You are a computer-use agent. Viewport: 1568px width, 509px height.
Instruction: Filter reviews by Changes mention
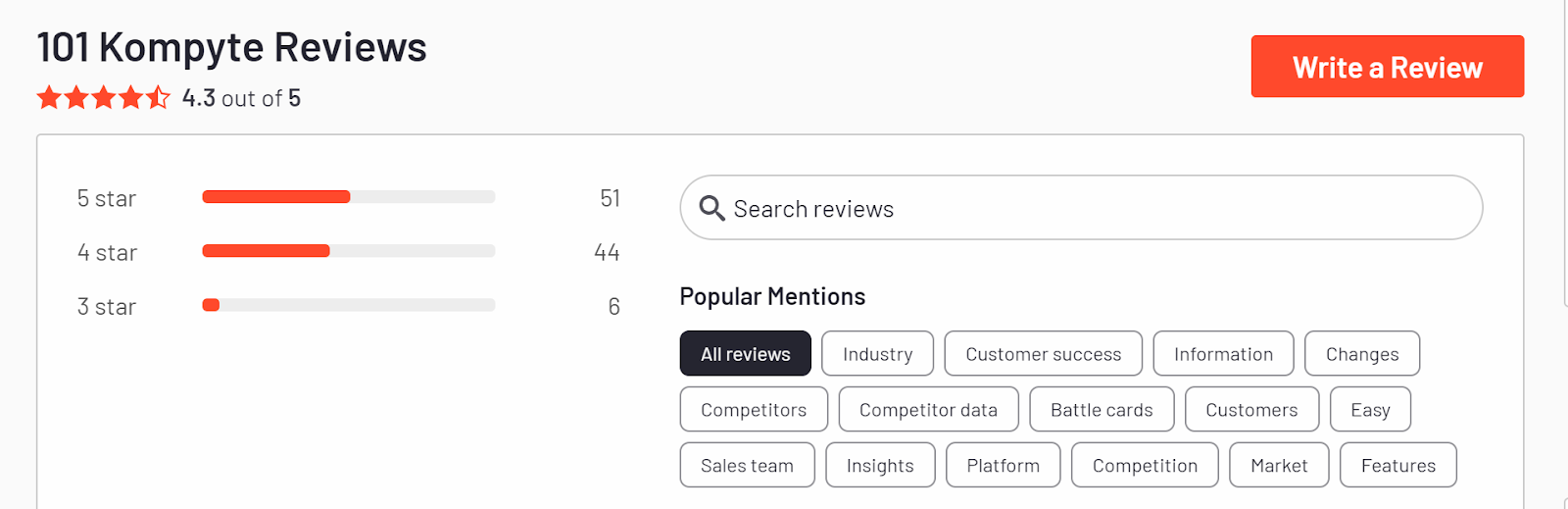(1361, 354)
